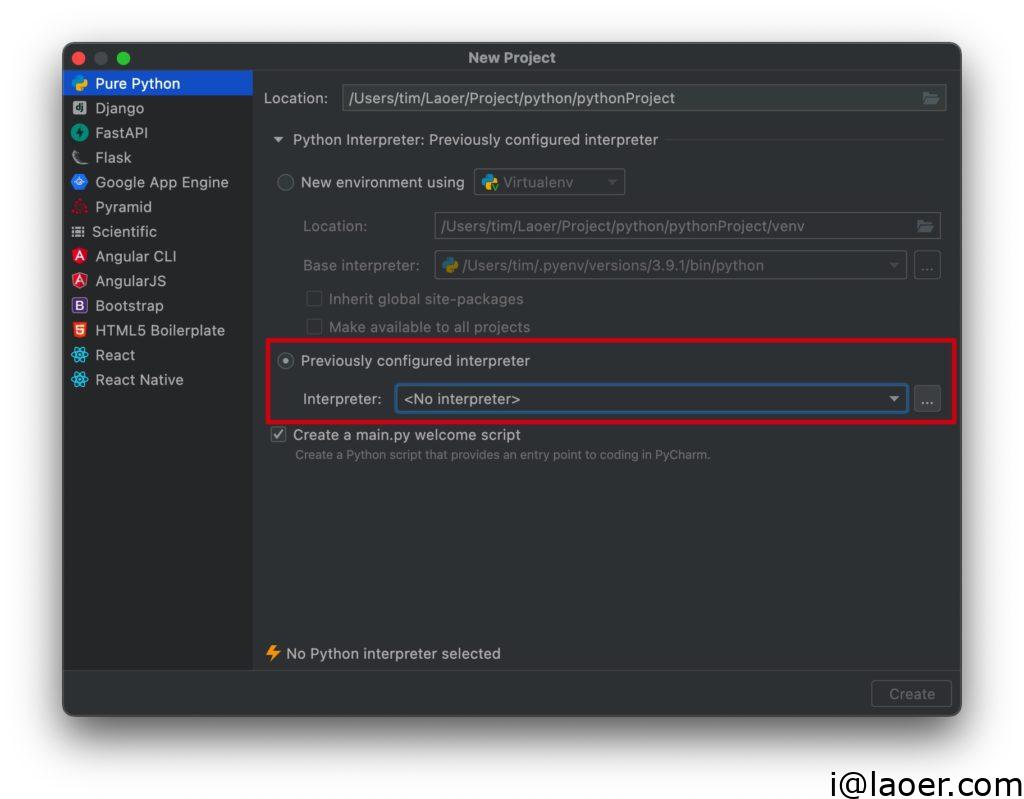Screen dimensions: 1024x799
Task: Click the Create button
Action: (x=911, y=694)
